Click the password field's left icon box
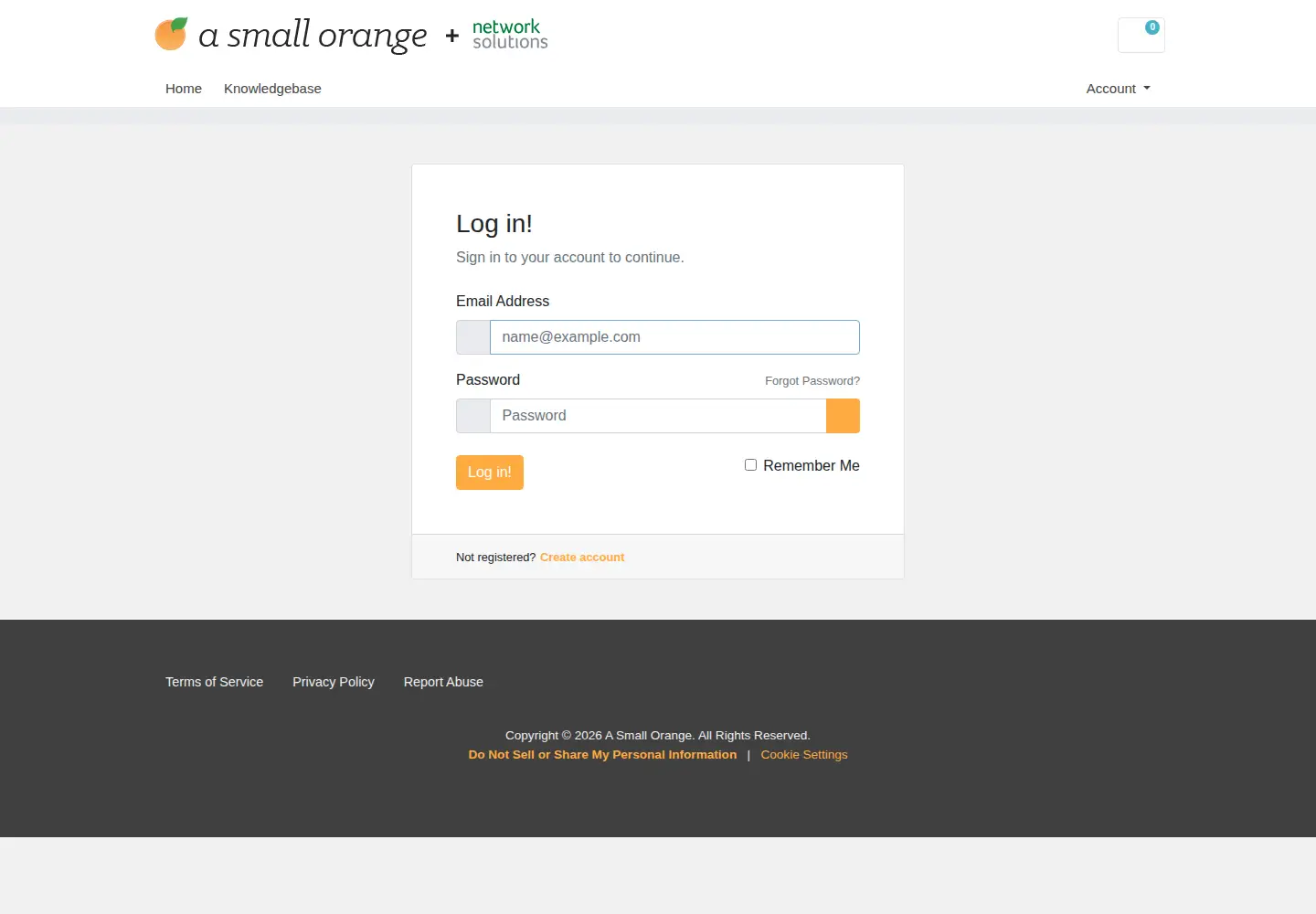 point(473,416)
